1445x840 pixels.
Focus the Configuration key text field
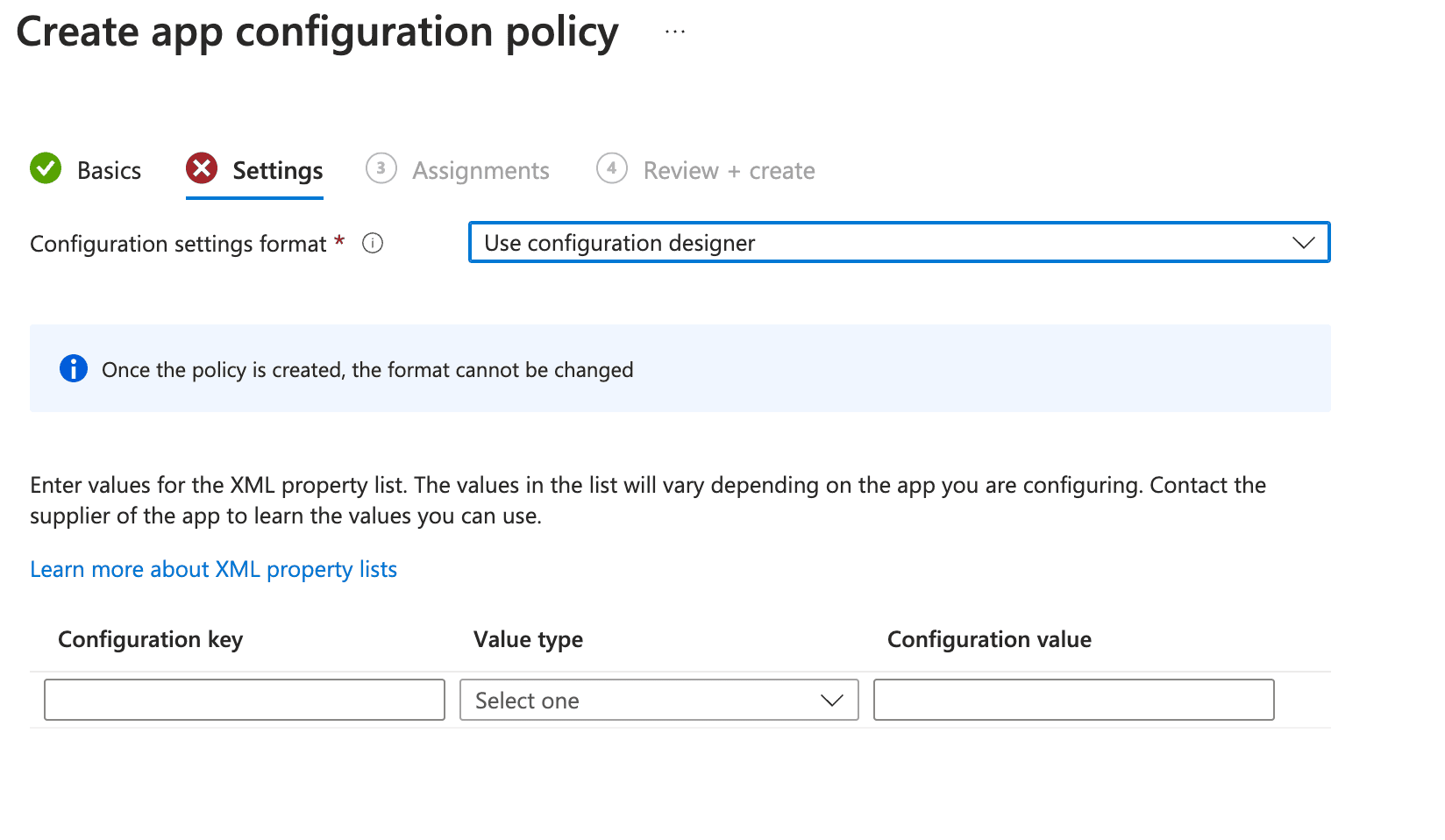click(x=245, y=701)
